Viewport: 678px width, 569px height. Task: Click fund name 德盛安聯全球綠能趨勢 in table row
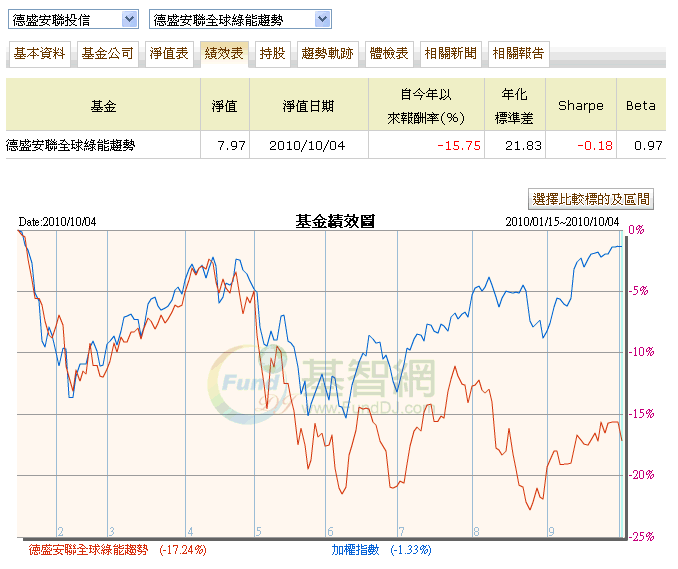[70, 146]
